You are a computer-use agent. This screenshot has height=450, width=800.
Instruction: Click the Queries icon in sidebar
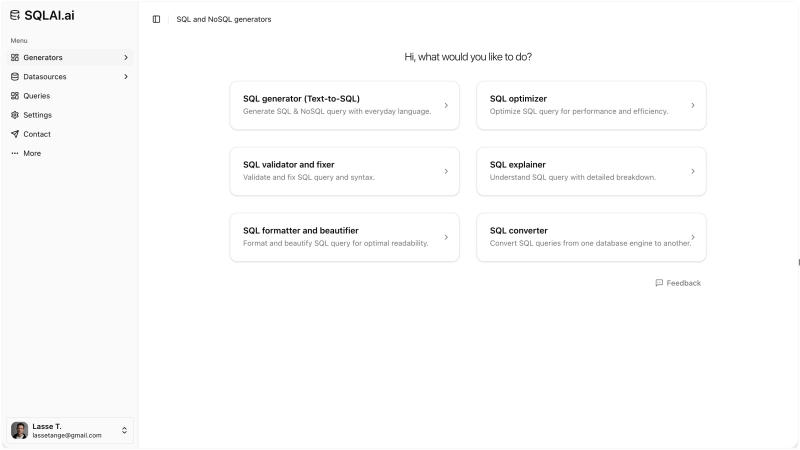click(15, 96)
